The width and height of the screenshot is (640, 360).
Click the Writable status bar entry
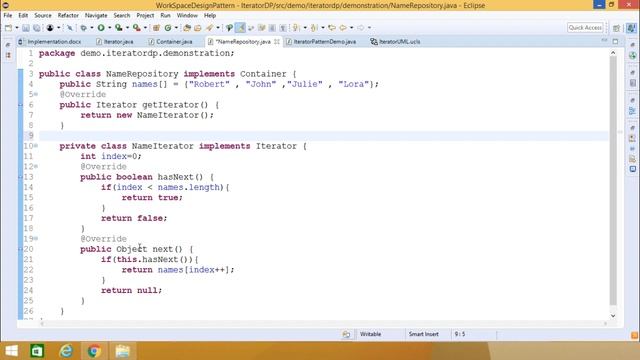pyautogui.click(x=371, y=334)
